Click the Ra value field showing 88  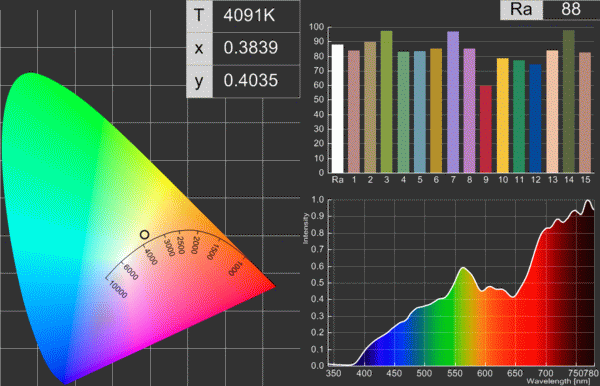[571, 9]
